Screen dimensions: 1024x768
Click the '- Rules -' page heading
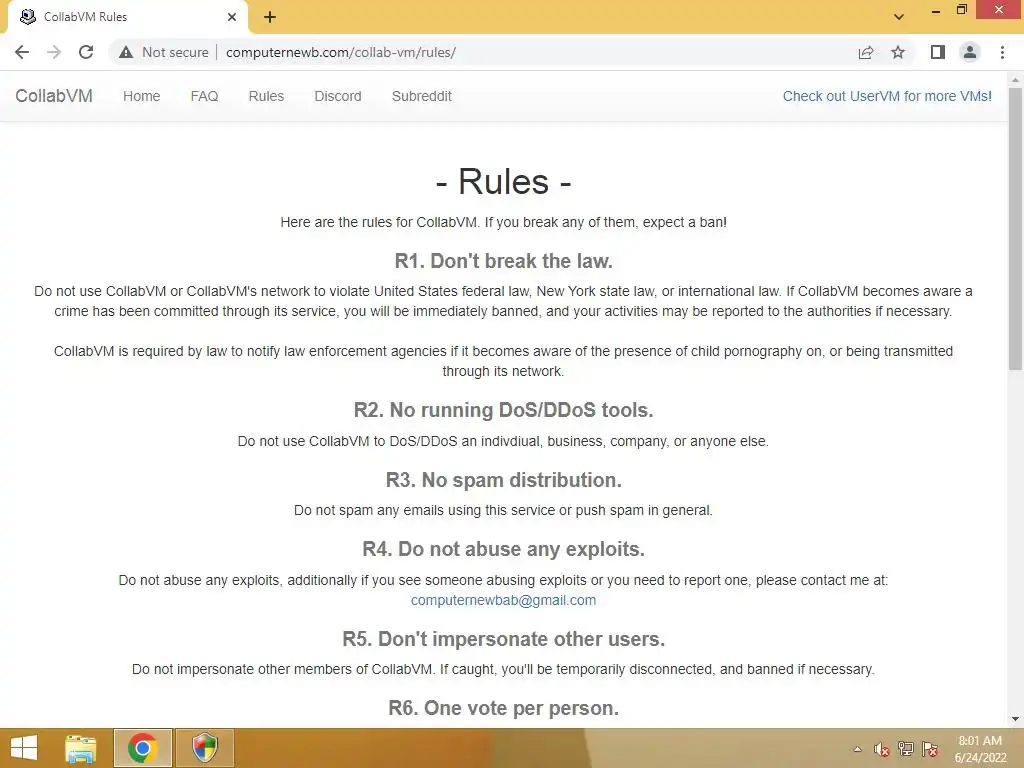[x=503, y=181]
